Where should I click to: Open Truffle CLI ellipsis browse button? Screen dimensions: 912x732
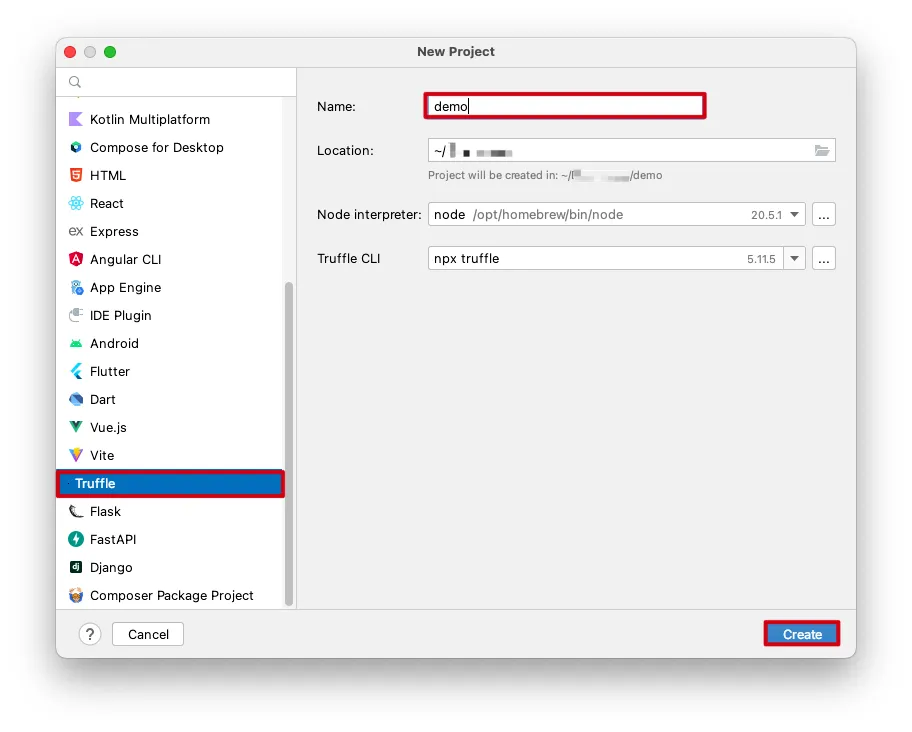[824, 258]
